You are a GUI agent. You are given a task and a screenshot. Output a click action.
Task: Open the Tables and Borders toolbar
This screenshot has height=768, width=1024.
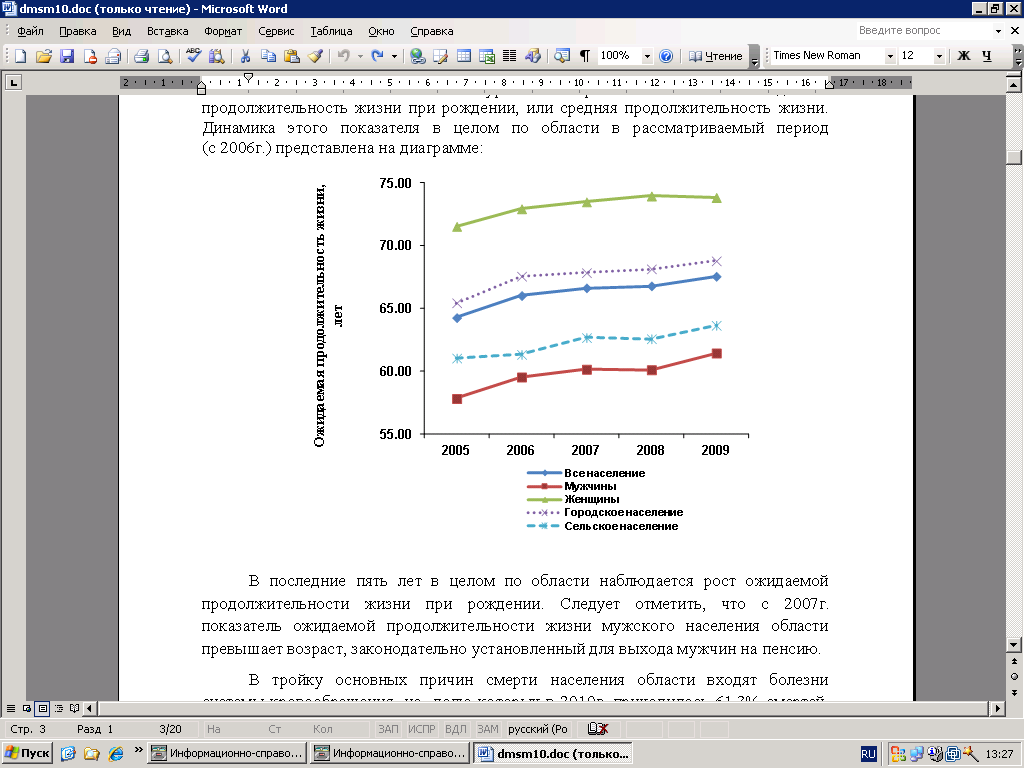[440, 56]
